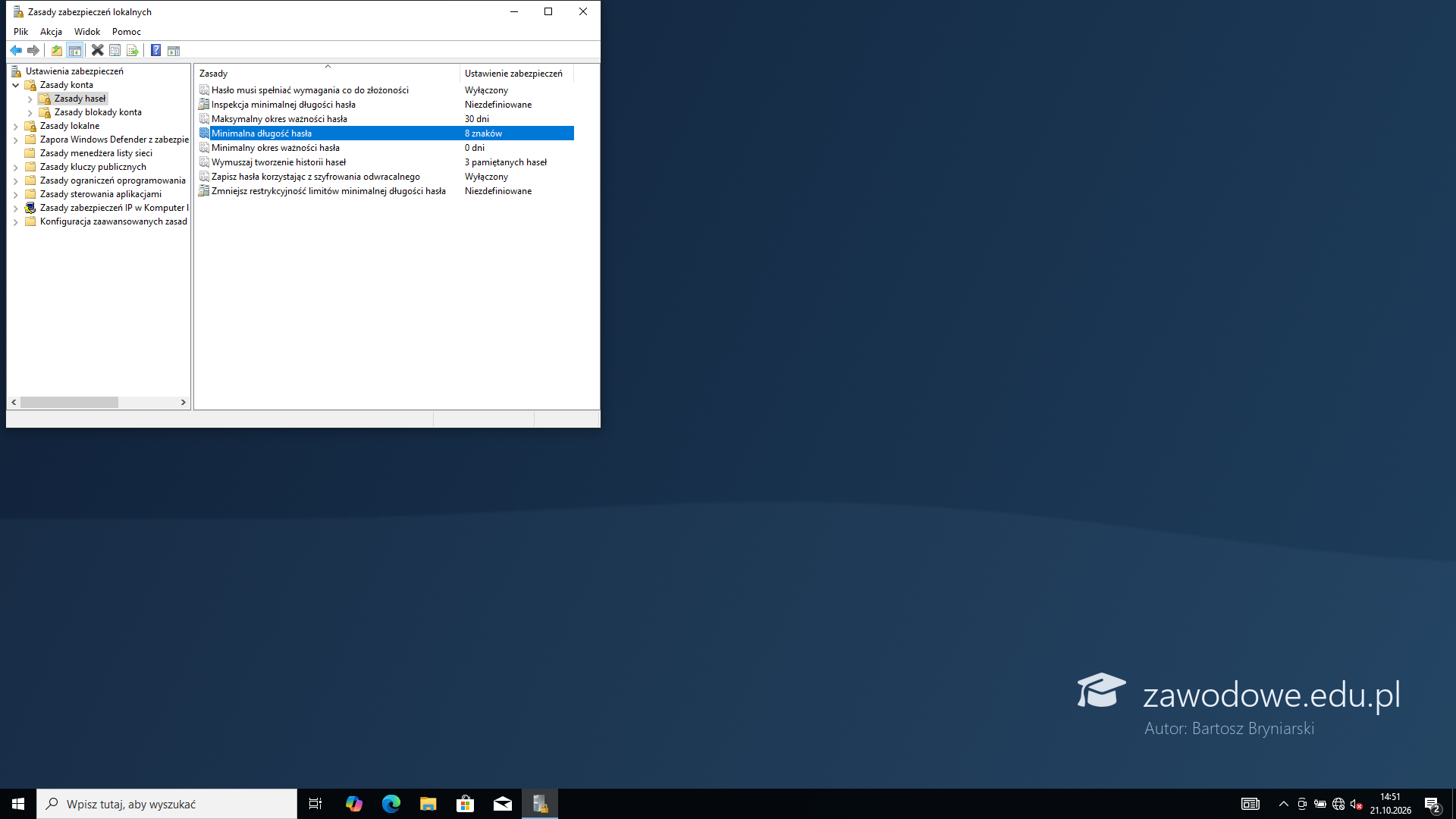Go up one level with folder icon
Viewport: 1456px width, 819px height.
pyautogui.click(x=57, y=50)
